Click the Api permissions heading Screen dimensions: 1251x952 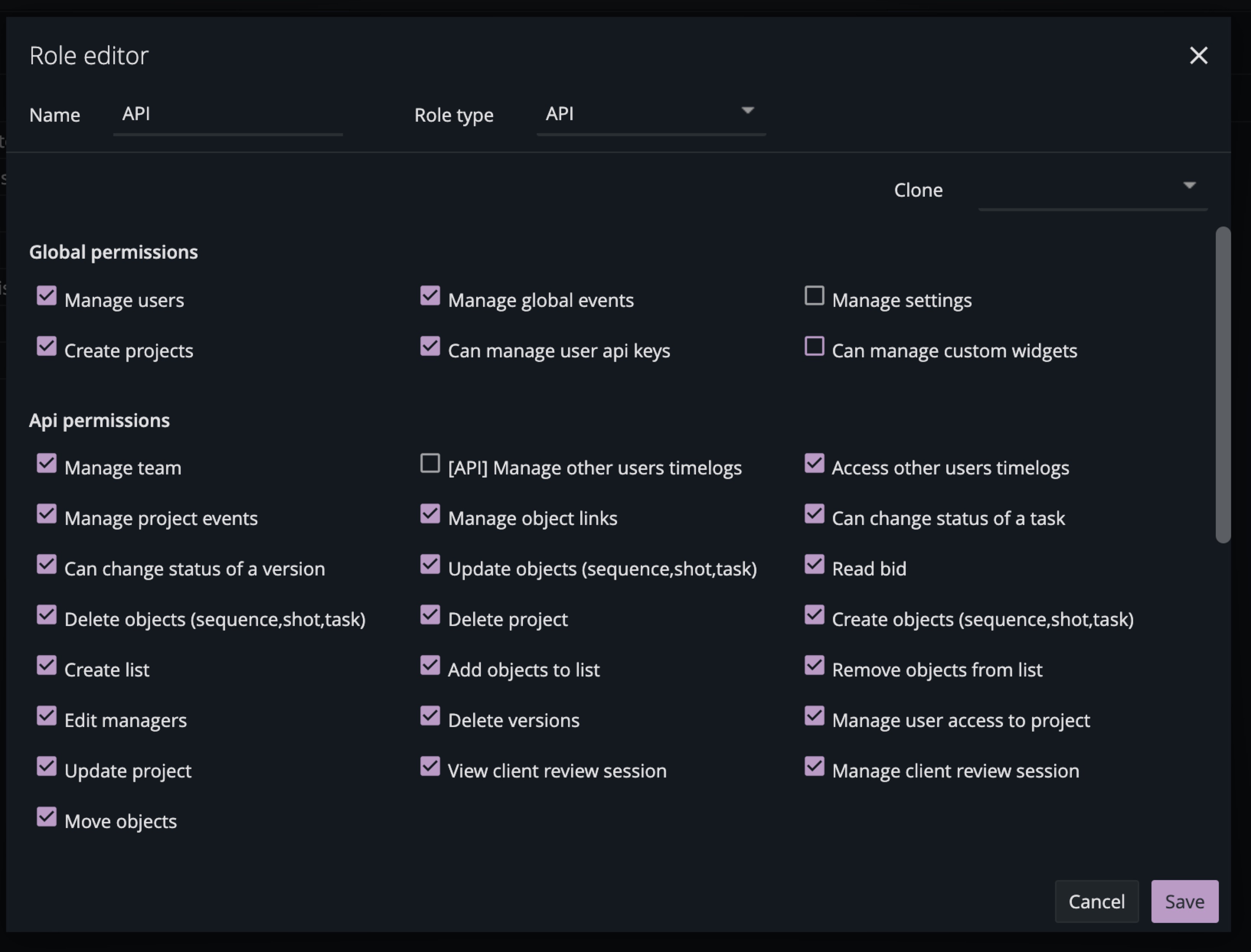click(99, 421)
